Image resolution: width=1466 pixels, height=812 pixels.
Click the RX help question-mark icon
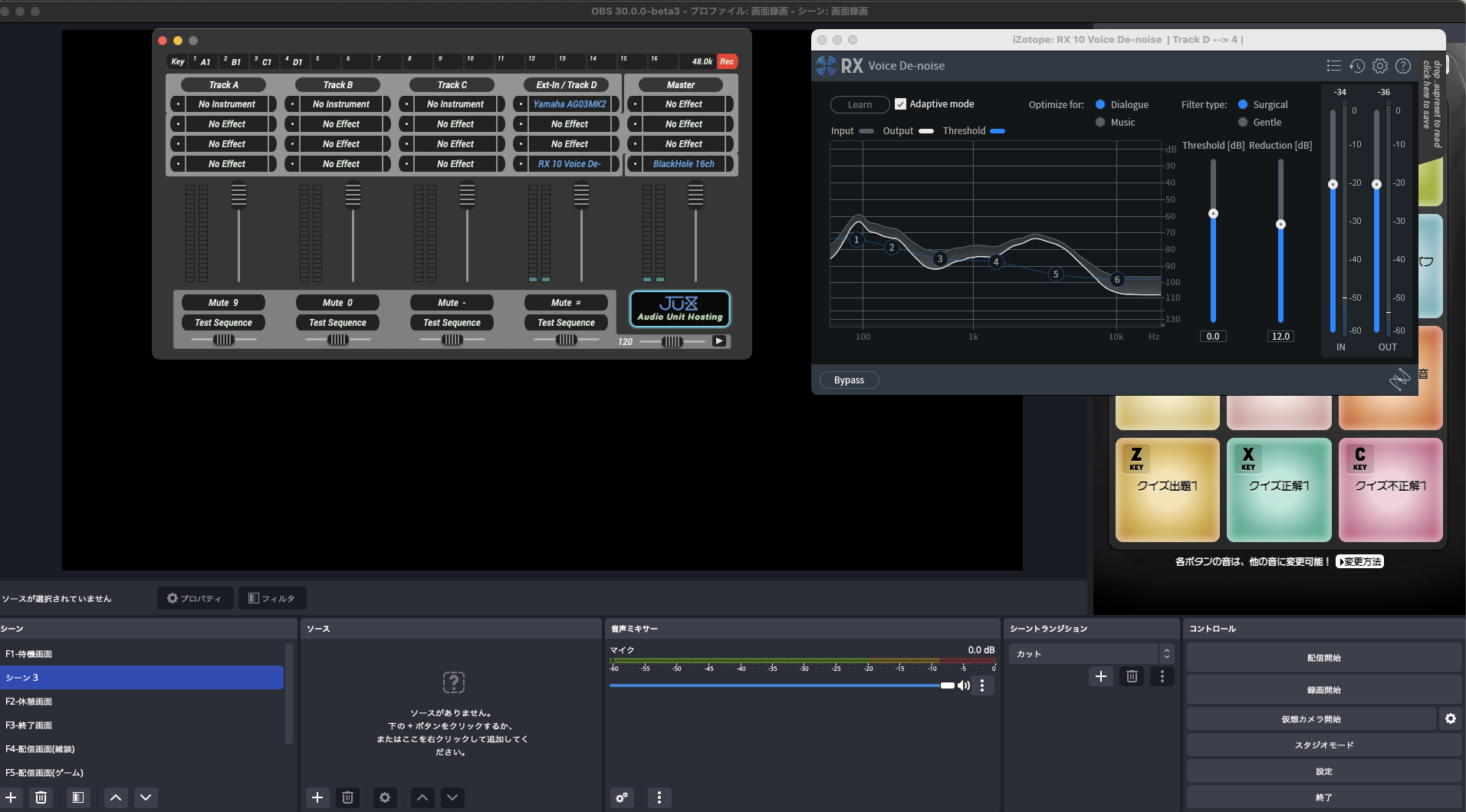click(1404, 66)
